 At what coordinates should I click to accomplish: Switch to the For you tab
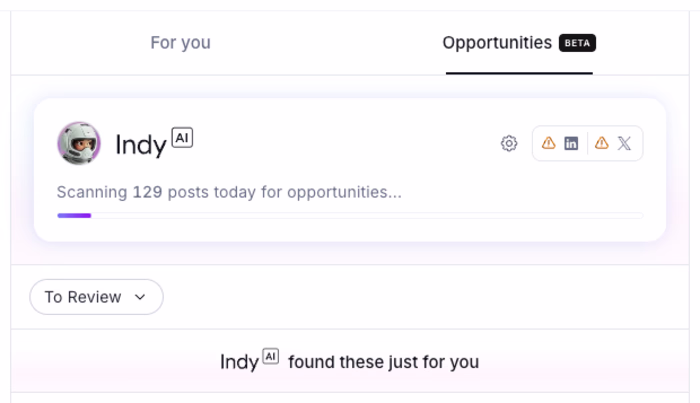(180, 43)
